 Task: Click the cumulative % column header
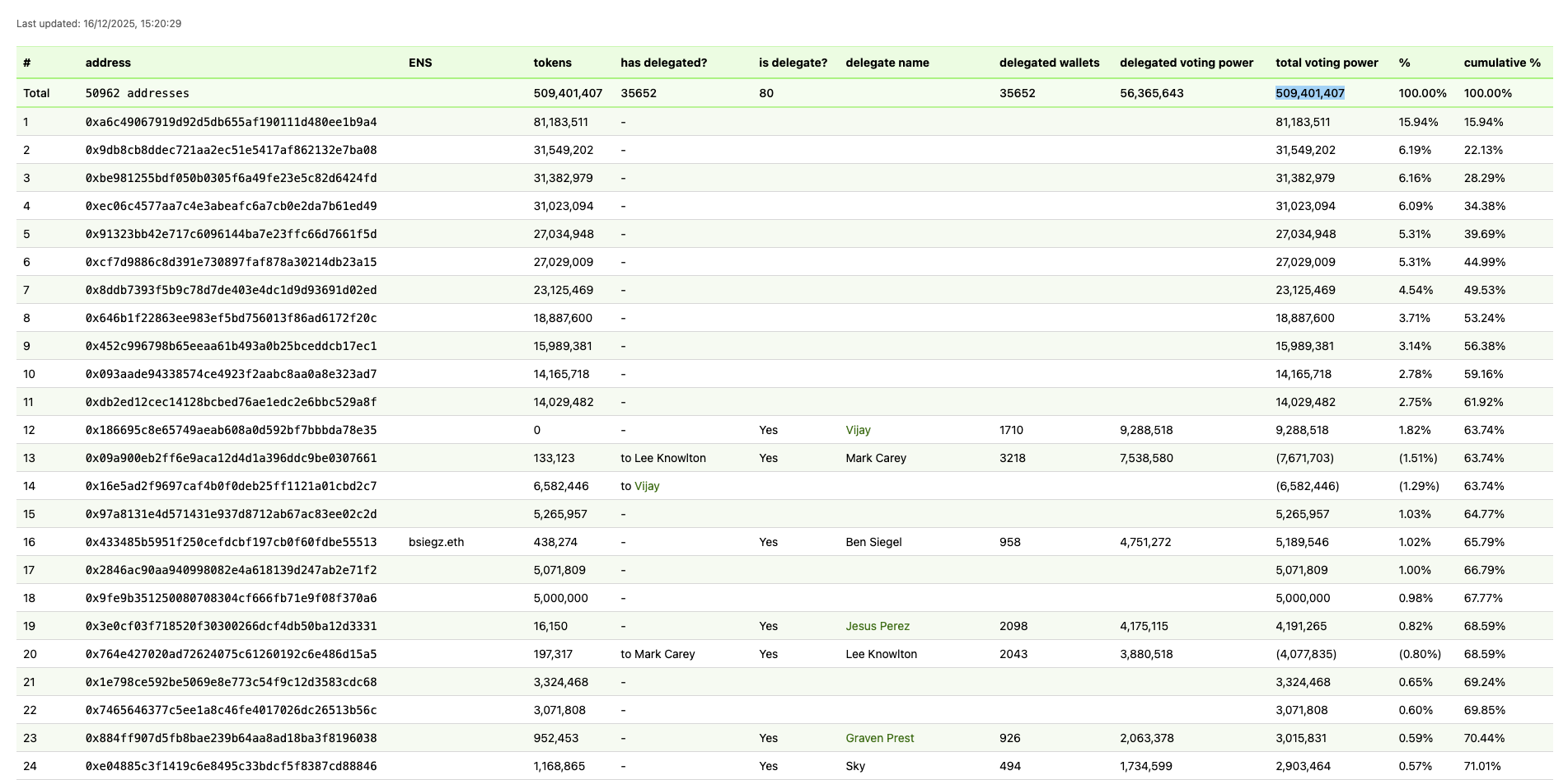point(1501,63)
